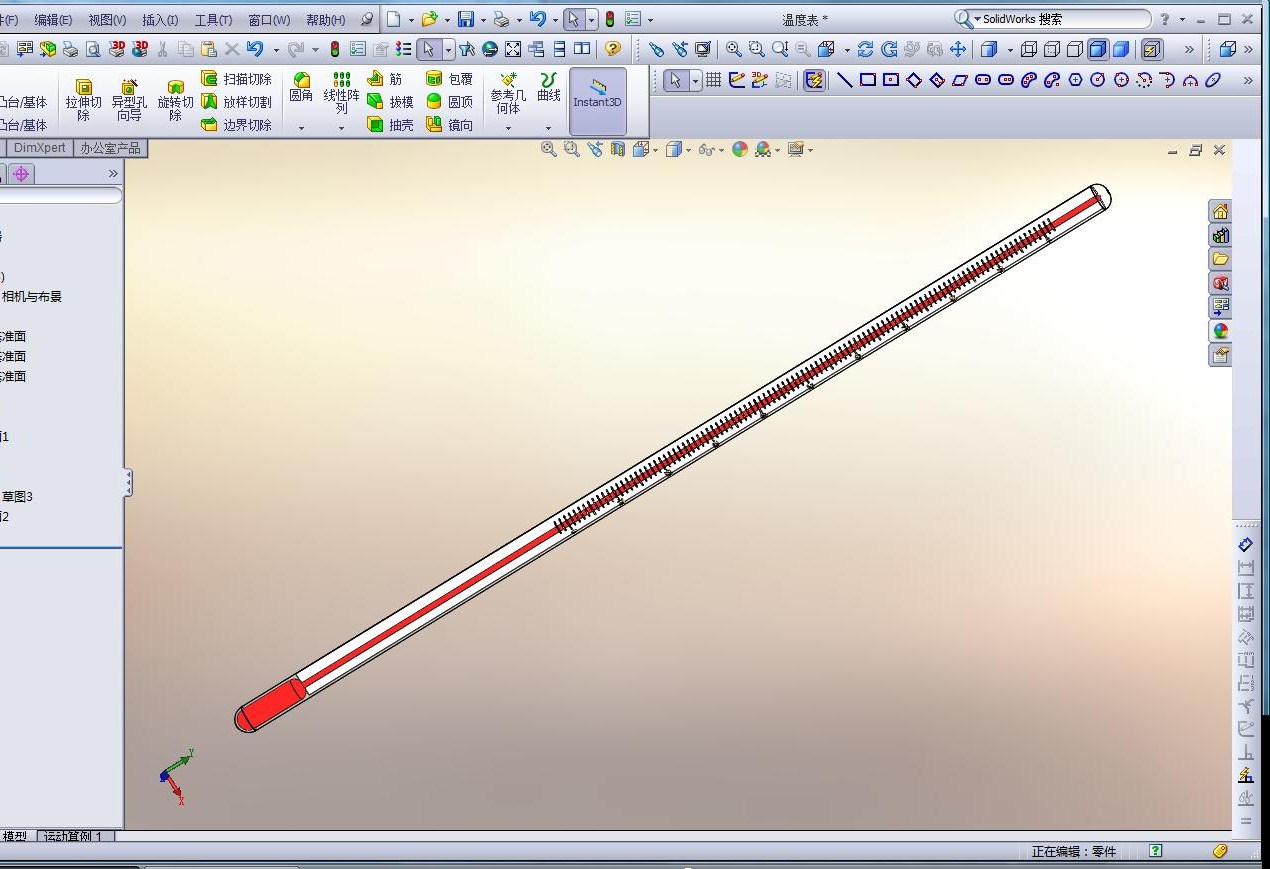The width and height of the screenshot is (1270, 869).
Task: Expand sketch toolbar overflow chevron
Action: click(x=1248, y=80)
